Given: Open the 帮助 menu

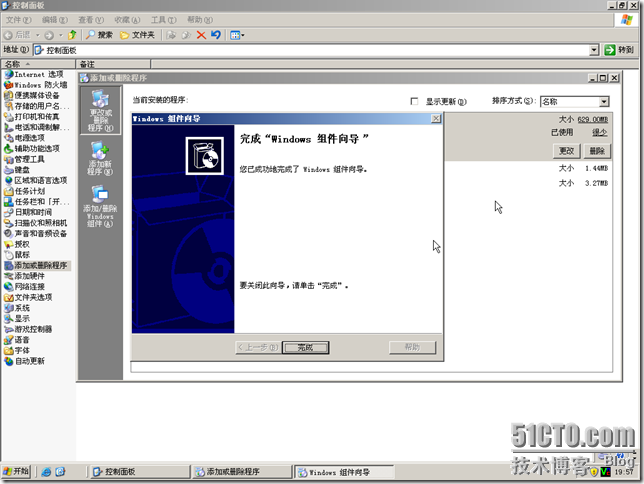Looking at the screenshot, I should [200, 20].
